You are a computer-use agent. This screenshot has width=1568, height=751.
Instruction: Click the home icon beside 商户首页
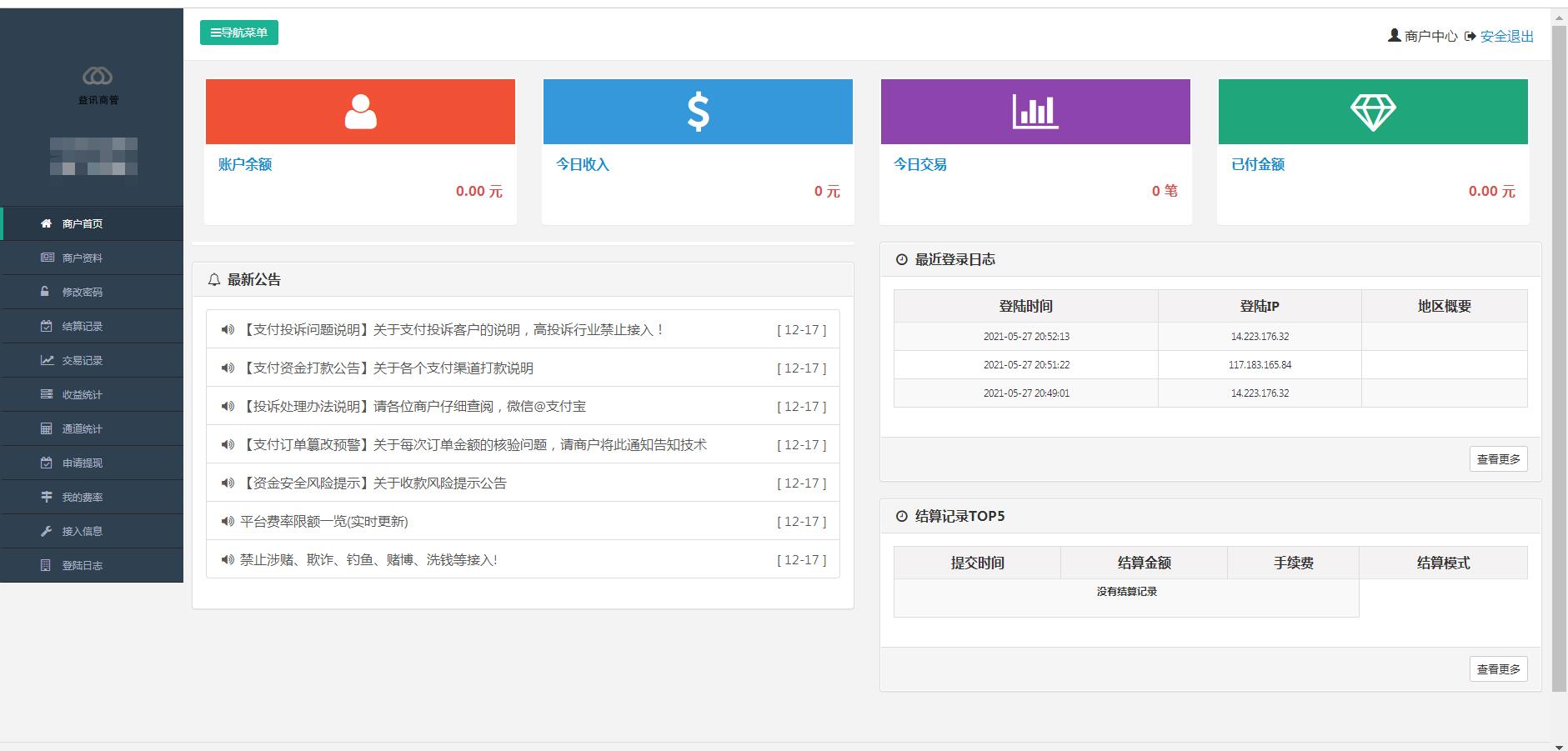47,223
